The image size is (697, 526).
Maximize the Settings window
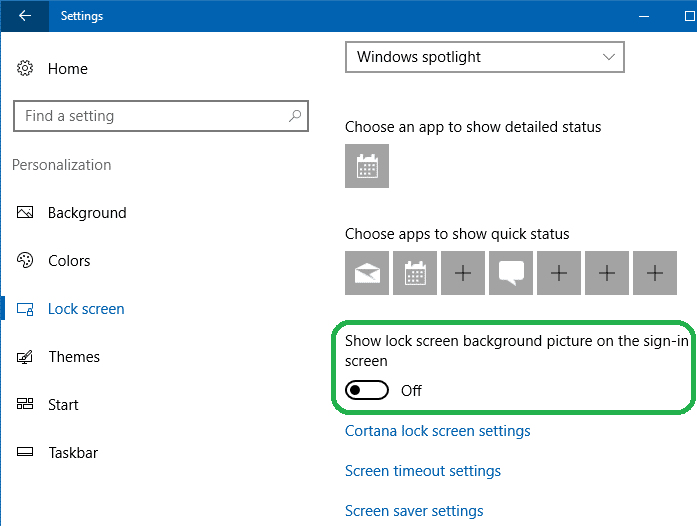click(689, 16)
